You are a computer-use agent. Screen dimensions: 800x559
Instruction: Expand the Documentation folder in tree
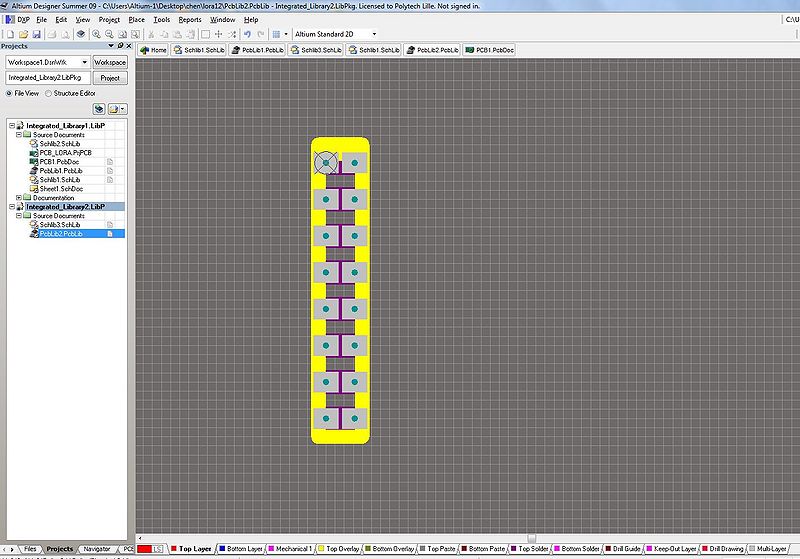(19, 197)
